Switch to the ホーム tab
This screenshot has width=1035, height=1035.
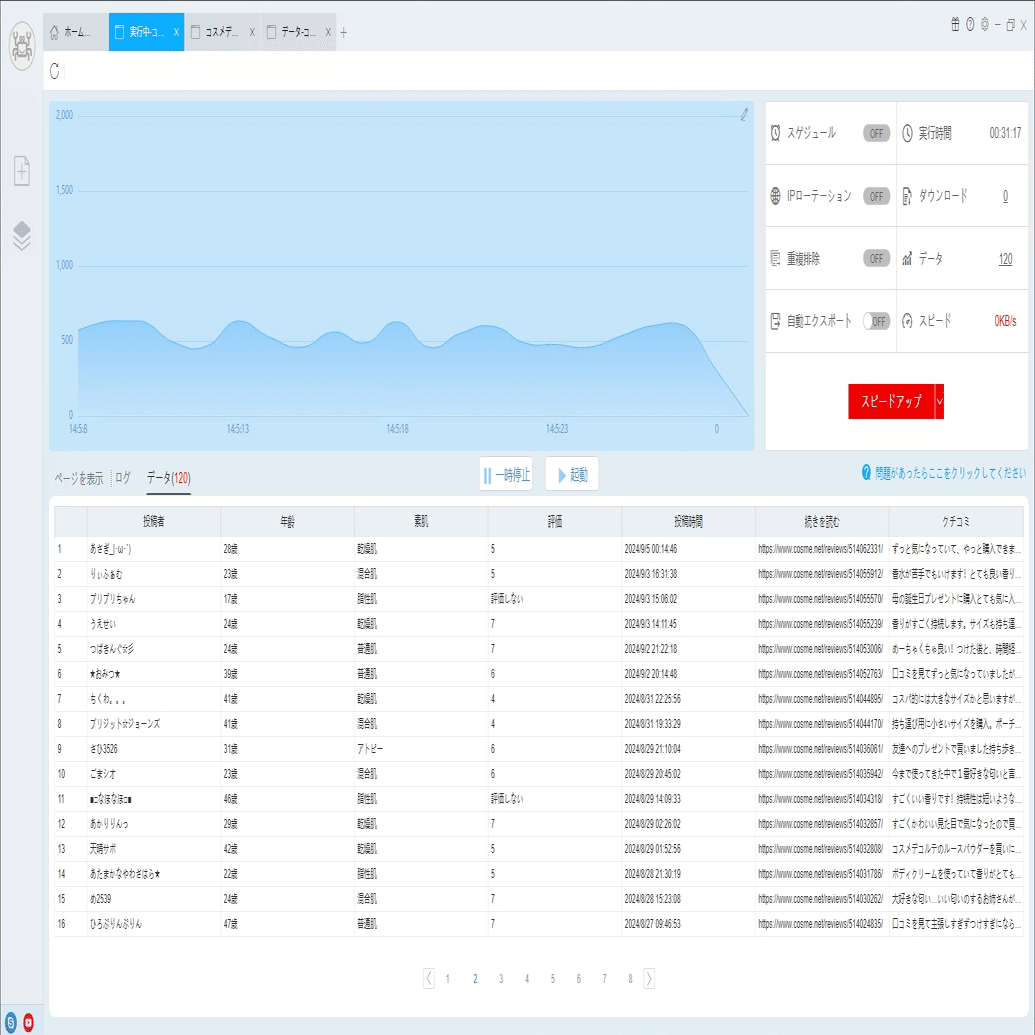[76, 32]
